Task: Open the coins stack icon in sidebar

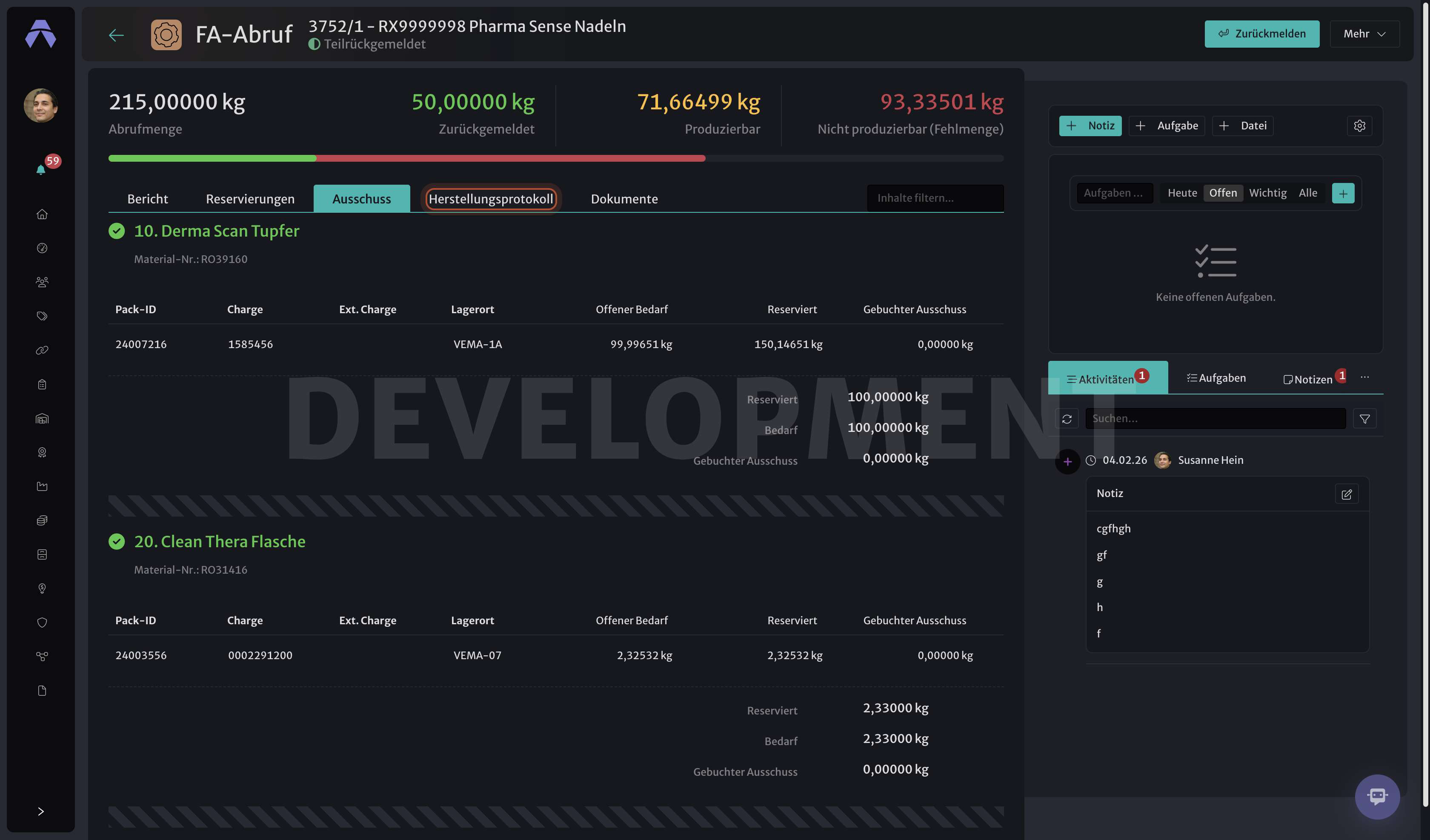Action: (x=42, y=520)
